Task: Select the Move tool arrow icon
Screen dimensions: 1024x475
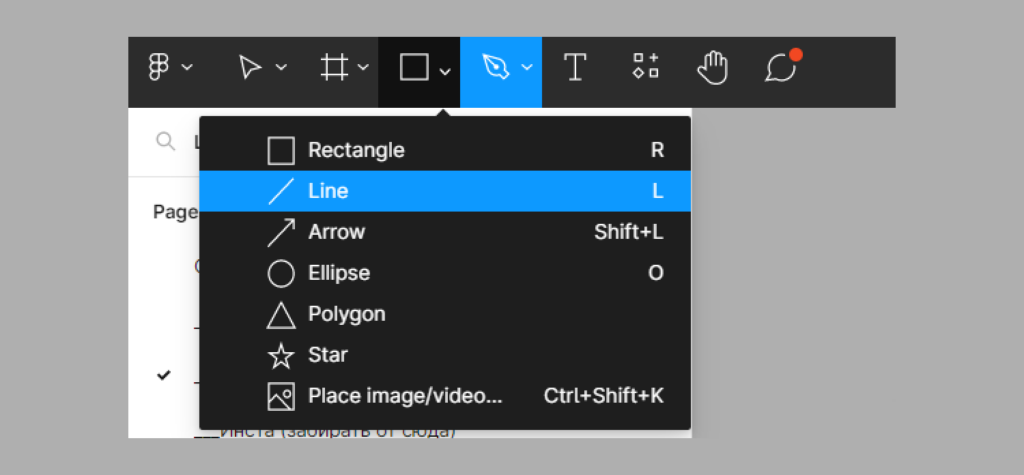Action: tap(249, 67)
